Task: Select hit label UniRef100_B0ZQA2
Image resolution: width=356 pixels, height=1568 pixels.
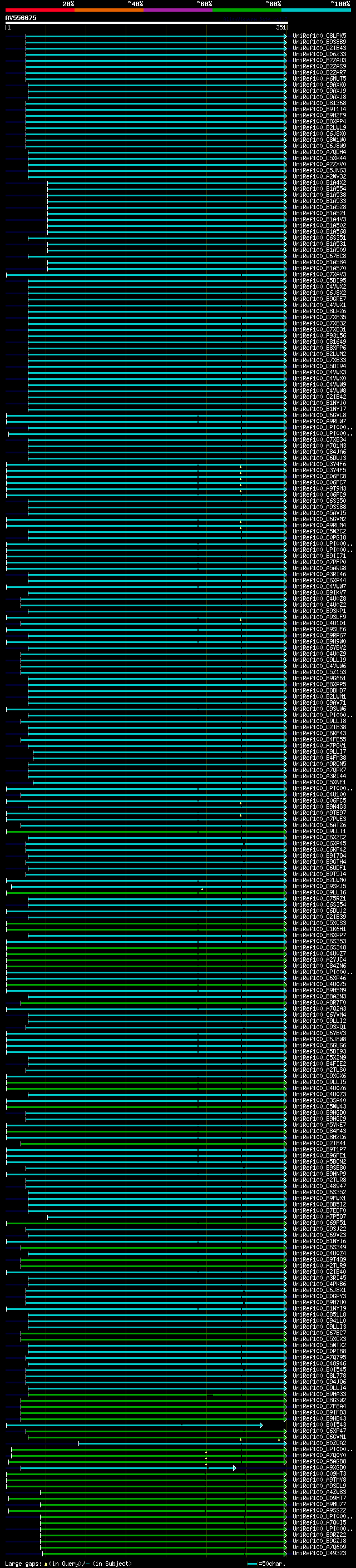Action: [319, 1443]
